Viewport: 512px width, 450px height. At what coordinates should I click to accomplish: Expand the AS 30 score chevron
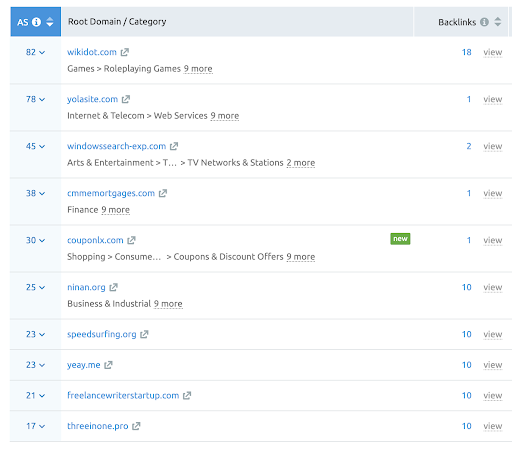pos(42,240)
